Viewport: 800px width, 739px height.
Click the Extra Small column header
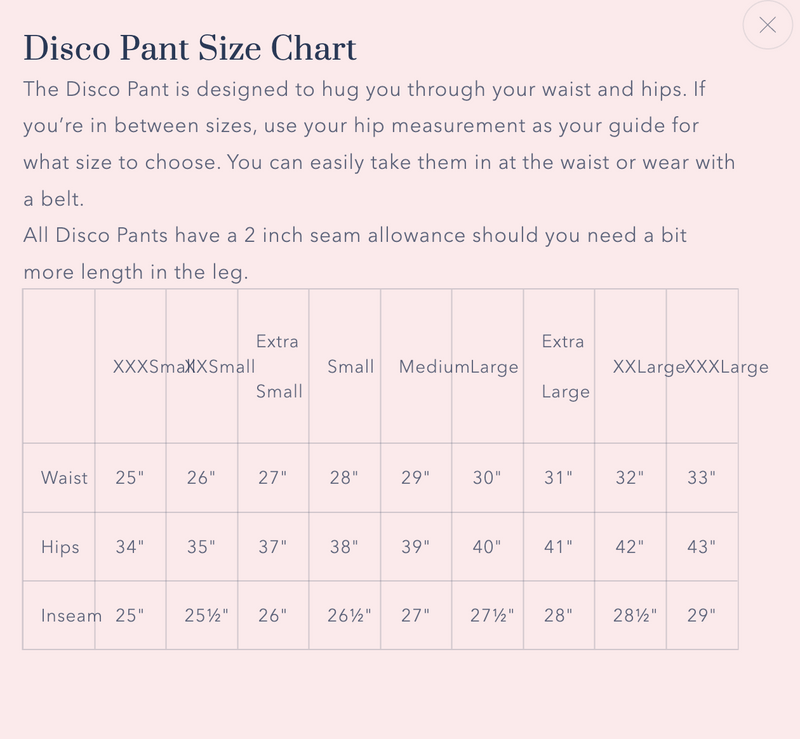click(x=278, y=367)
